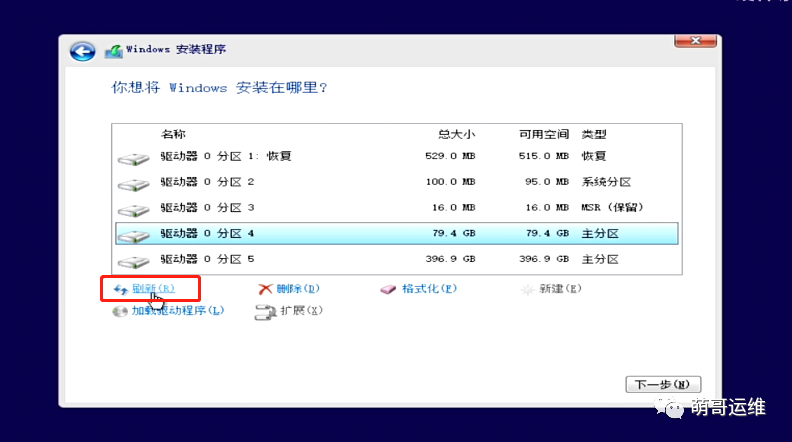Select 驱动器 0 分区 4 row
Viewport: 792px width, 442px height.
pyautogui.click(x=397, y=233)
